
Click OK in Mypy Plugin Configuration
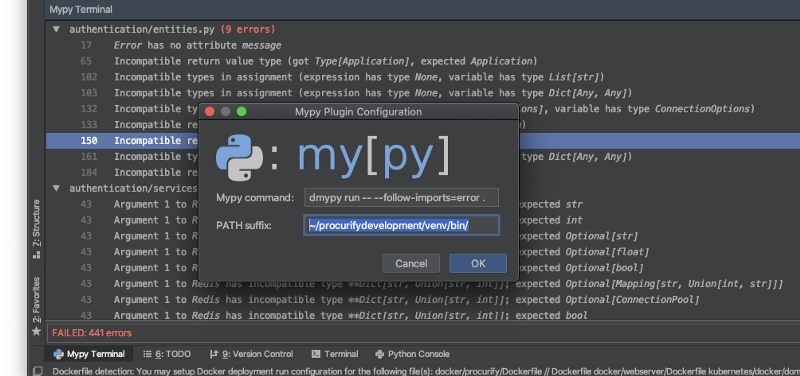click(x=478, y=263)
